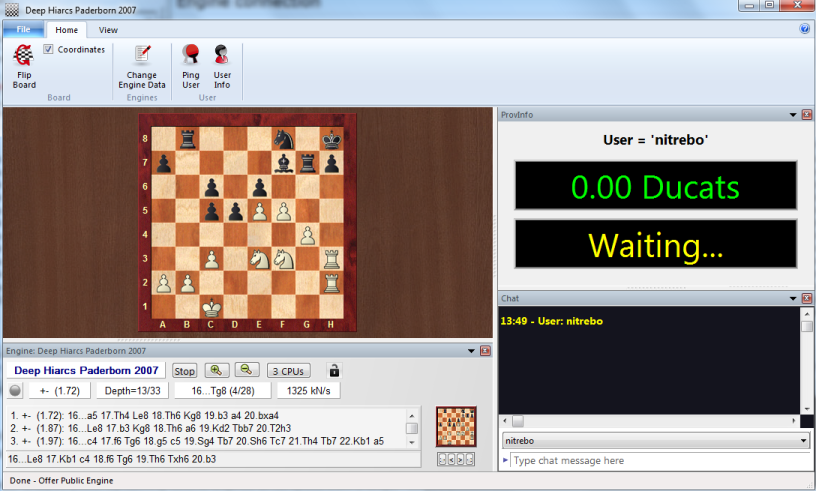Click the Ping User icon
Image resolution: width=816 pixels, height=491 pixels.
[x=190, y=57]
